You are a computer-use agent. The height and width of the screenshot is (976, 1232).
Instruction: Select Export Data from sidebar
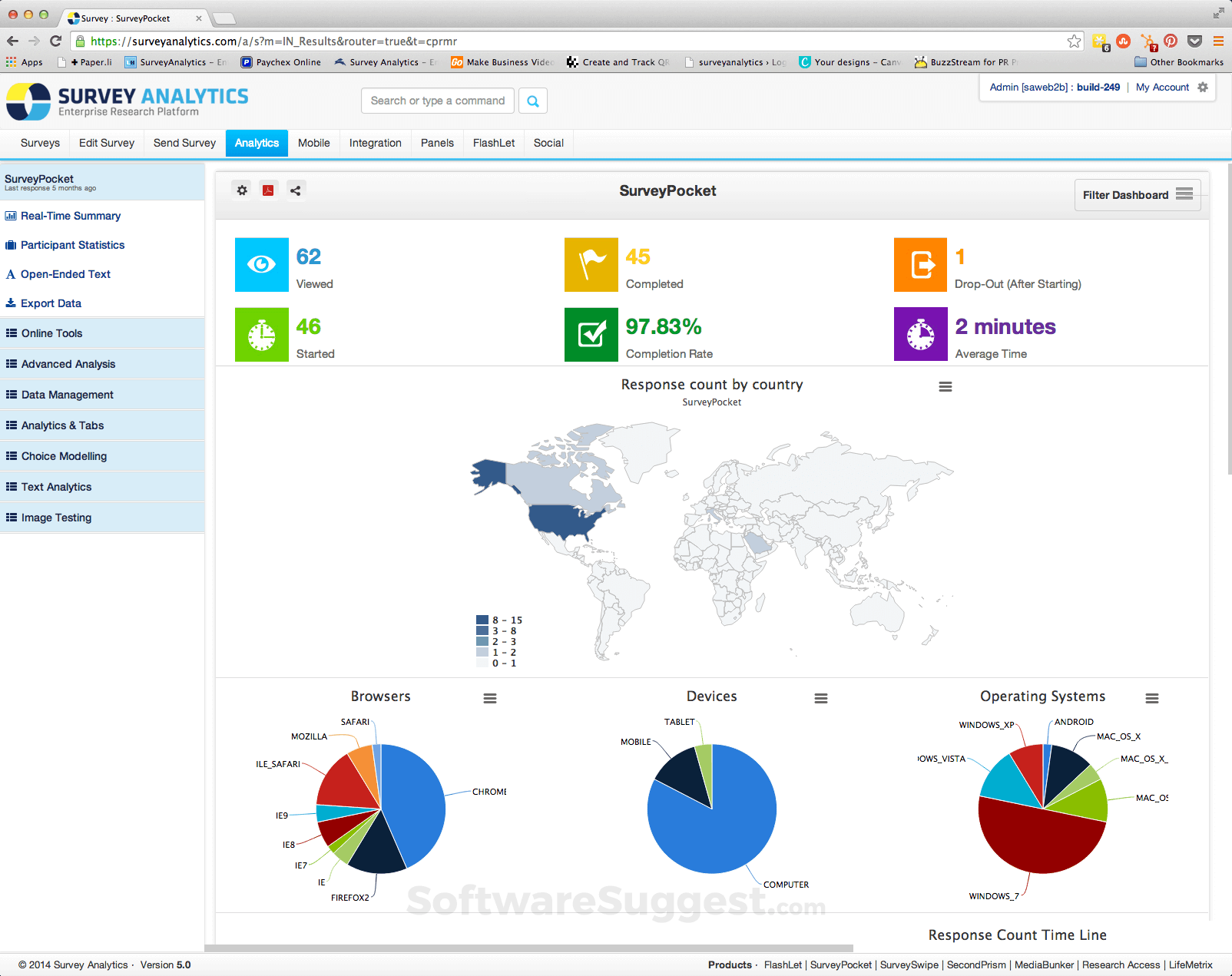[51, 303]
